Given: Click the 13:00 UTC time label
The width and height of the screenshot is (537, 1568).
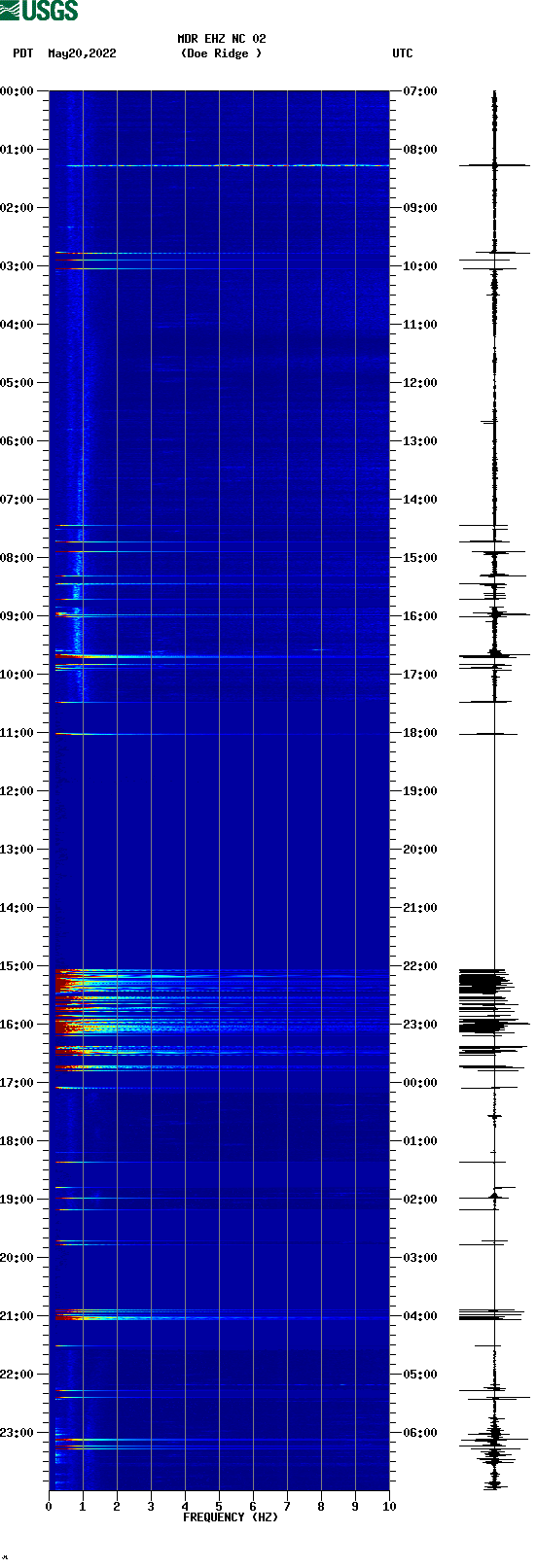Looking at the screenshot, I should (x=420, y=441).
